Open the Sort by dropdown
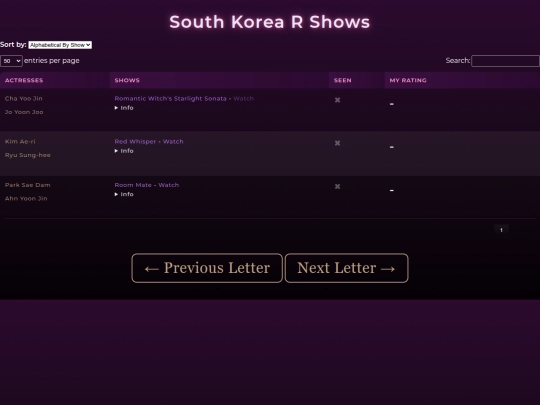The width and height of the screenshot is (540, 405). 60,45
